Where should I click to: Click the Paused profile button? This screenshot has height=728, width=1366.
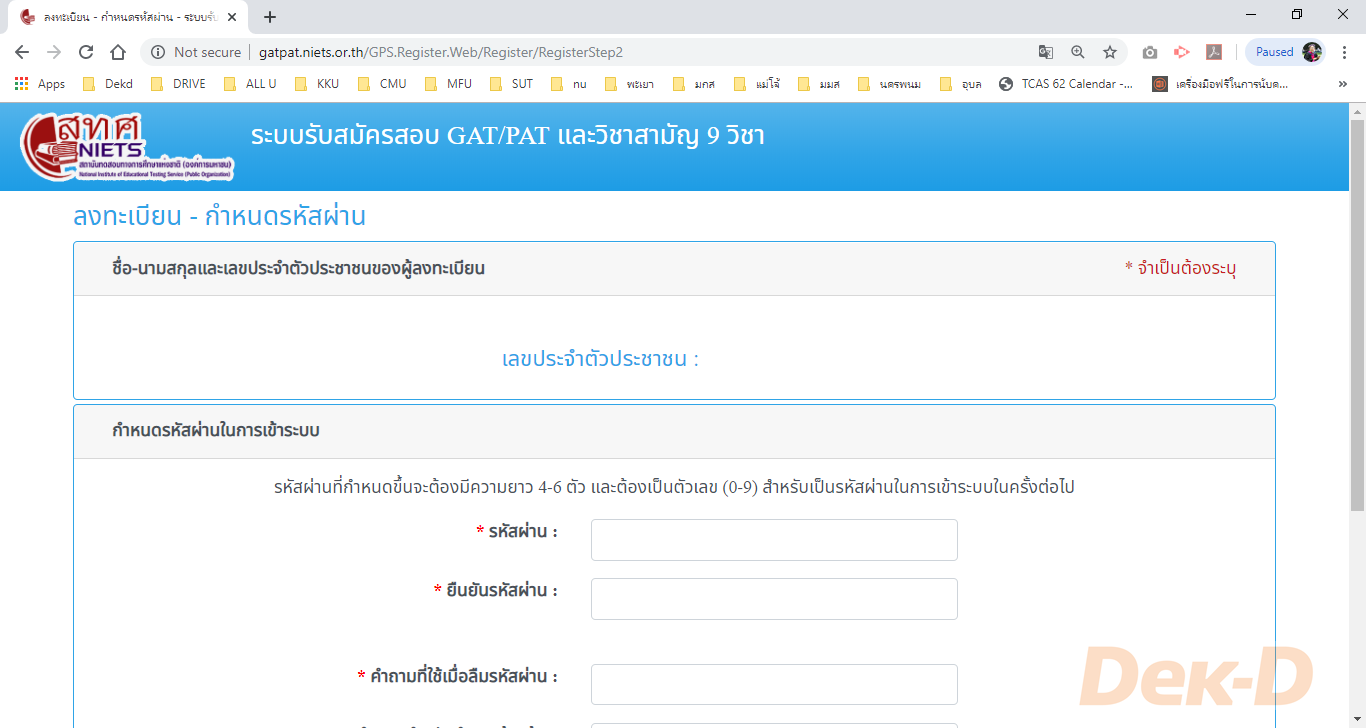coord(1285,52)
